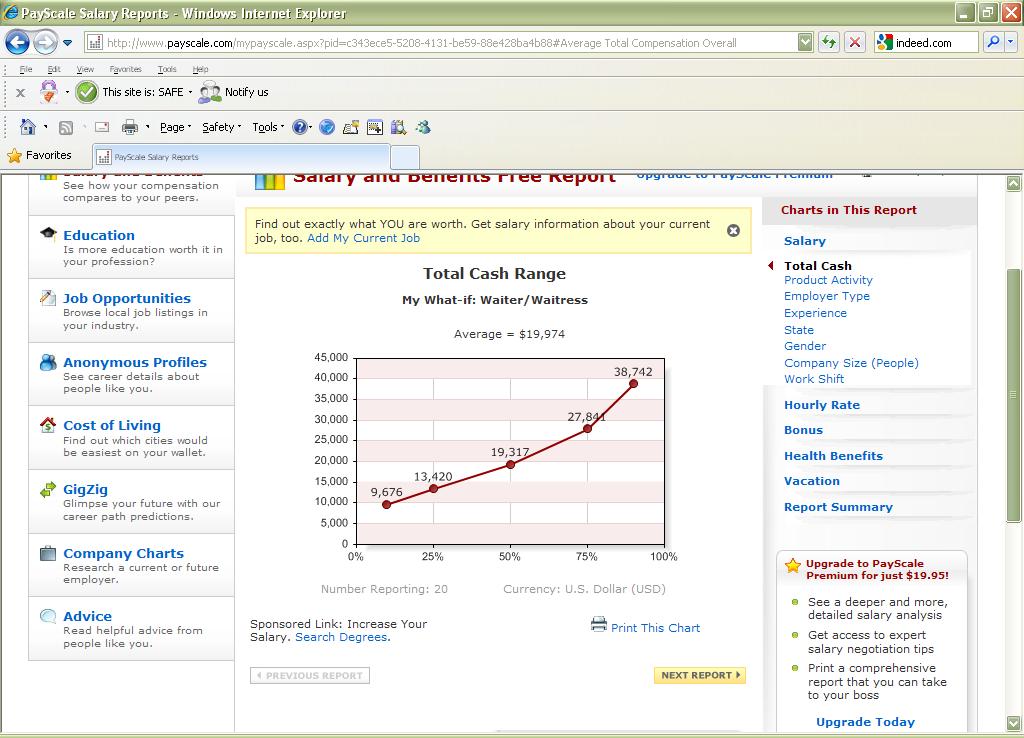Click the Upgrade Today link

coord(865,722)
